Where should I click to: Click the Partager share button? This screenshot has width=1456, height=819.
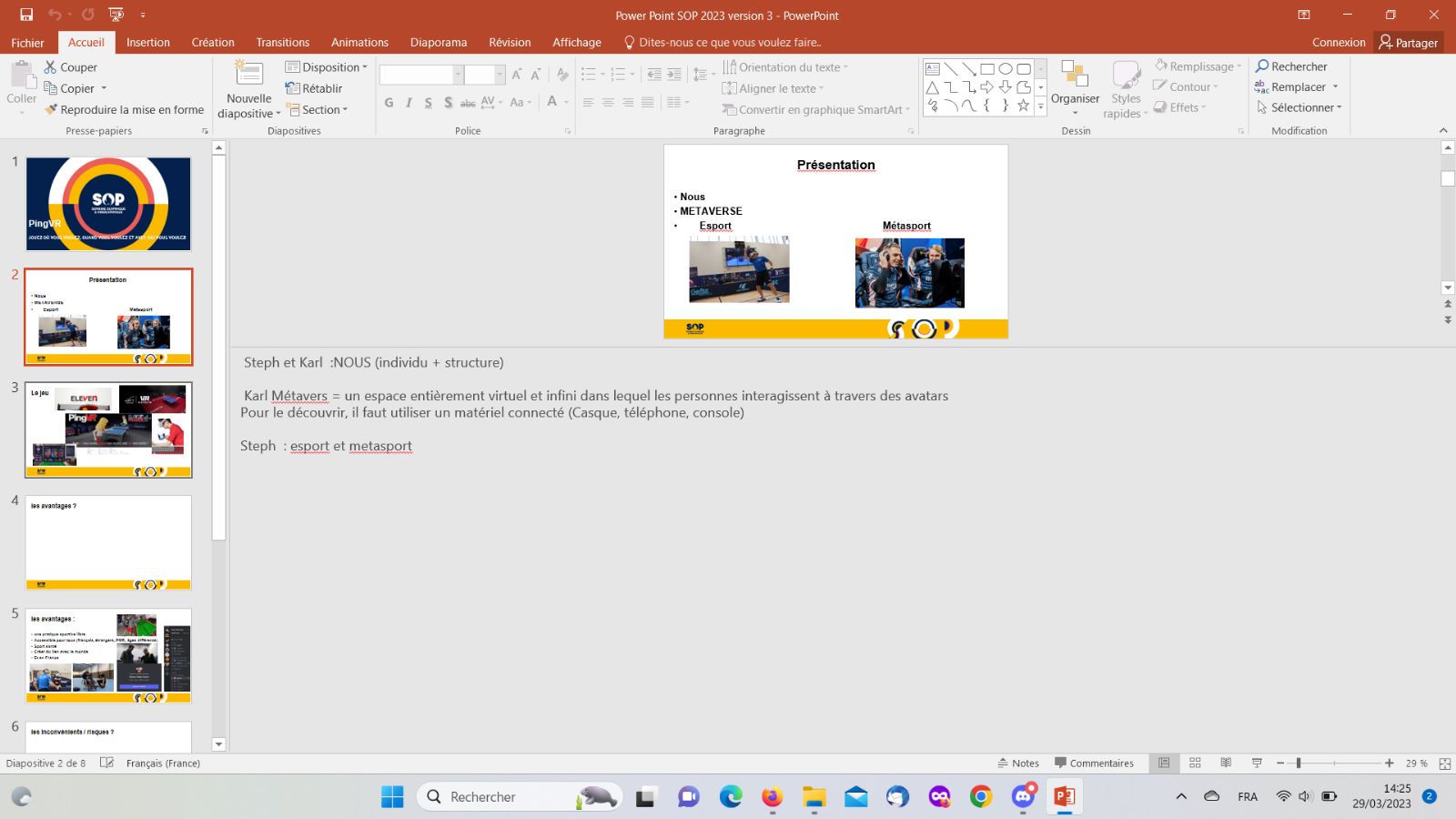(1408, 43)
